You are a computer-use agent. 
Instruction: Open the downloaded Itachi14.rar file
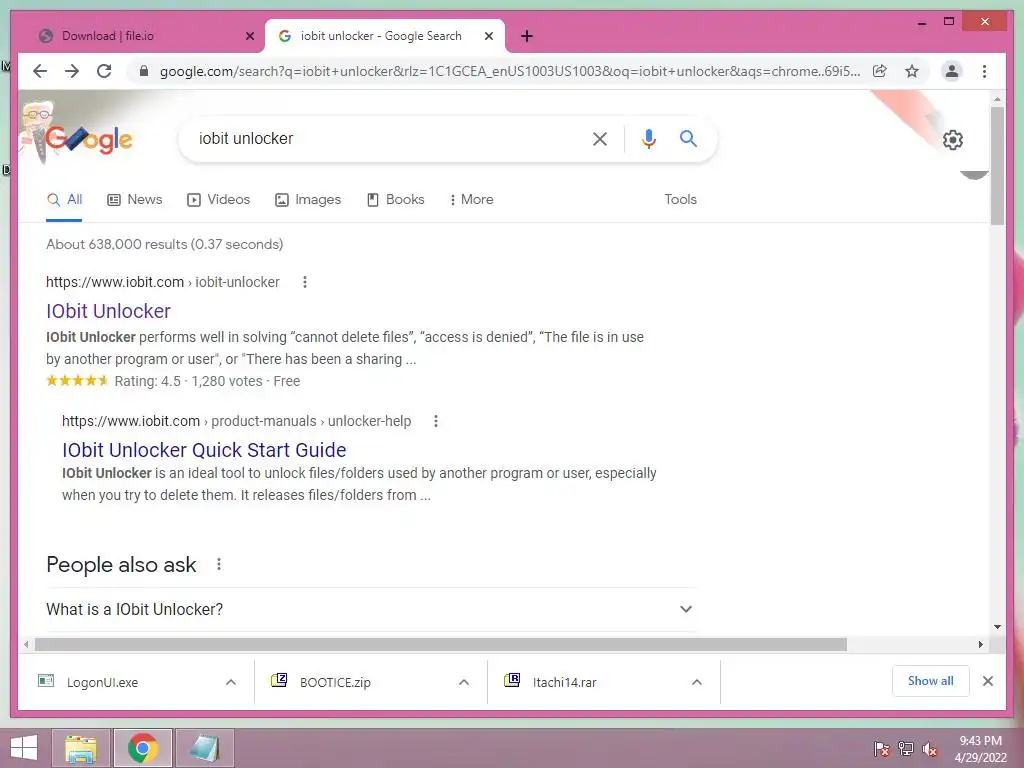point(564,682)
